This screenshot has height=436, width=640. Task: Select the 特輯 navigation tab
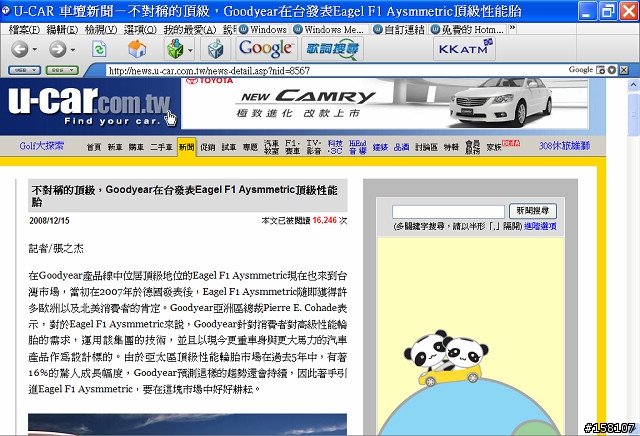coord(451,147)
